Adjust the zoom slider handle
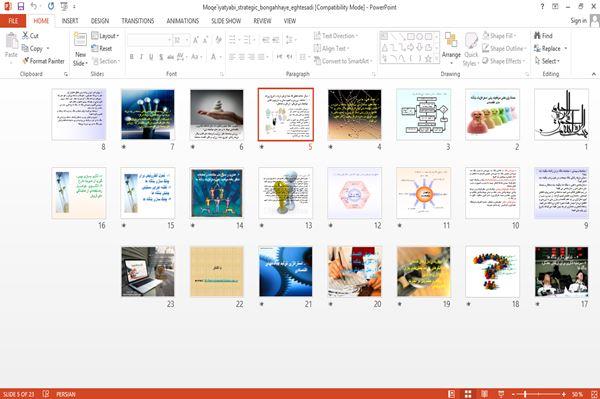 (525, 394)
